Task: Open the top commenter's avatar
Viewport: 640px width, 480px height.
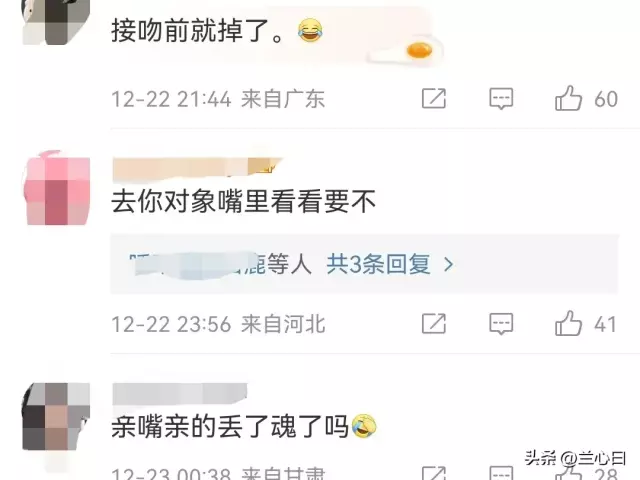Action: click(x=56, y=22)
